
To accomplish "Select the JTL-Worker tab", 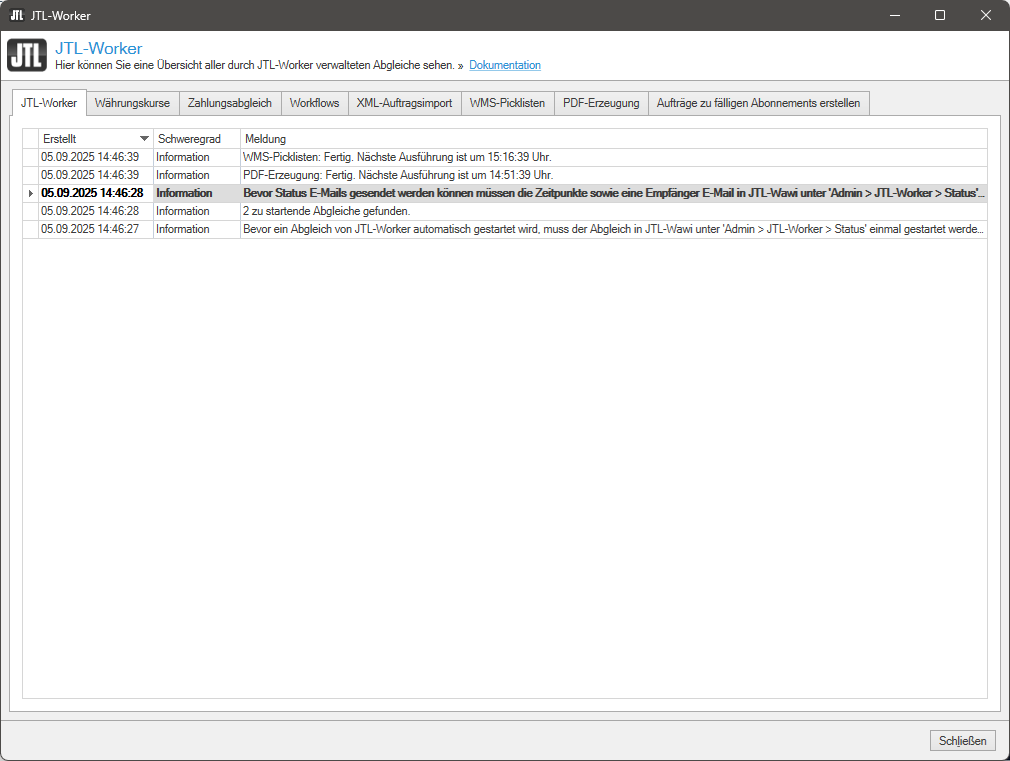I will (49, 103).
